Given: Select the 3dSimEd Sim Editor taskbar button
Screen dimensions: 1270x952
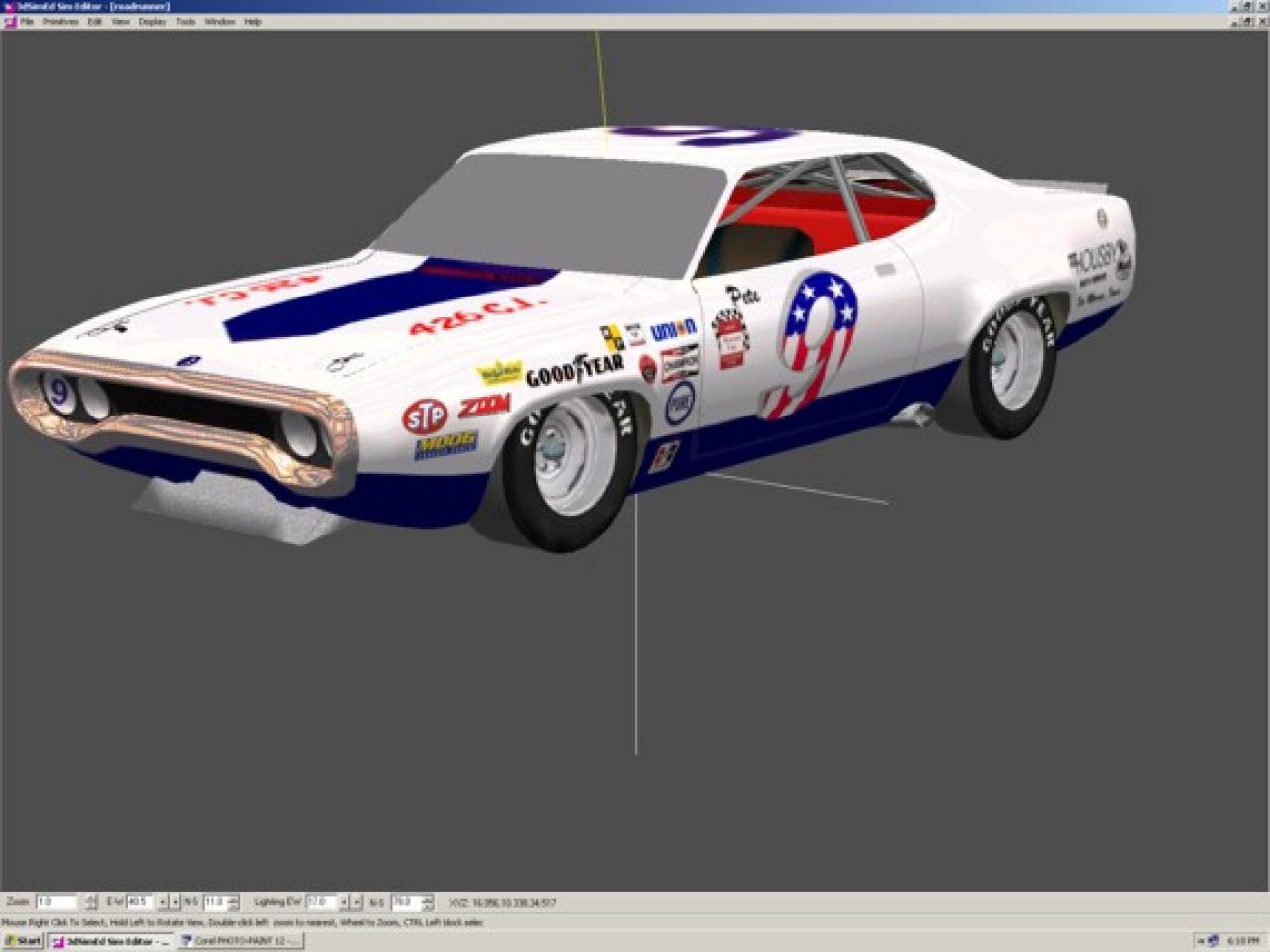Looking at the screenshot, I should point(109,941).
